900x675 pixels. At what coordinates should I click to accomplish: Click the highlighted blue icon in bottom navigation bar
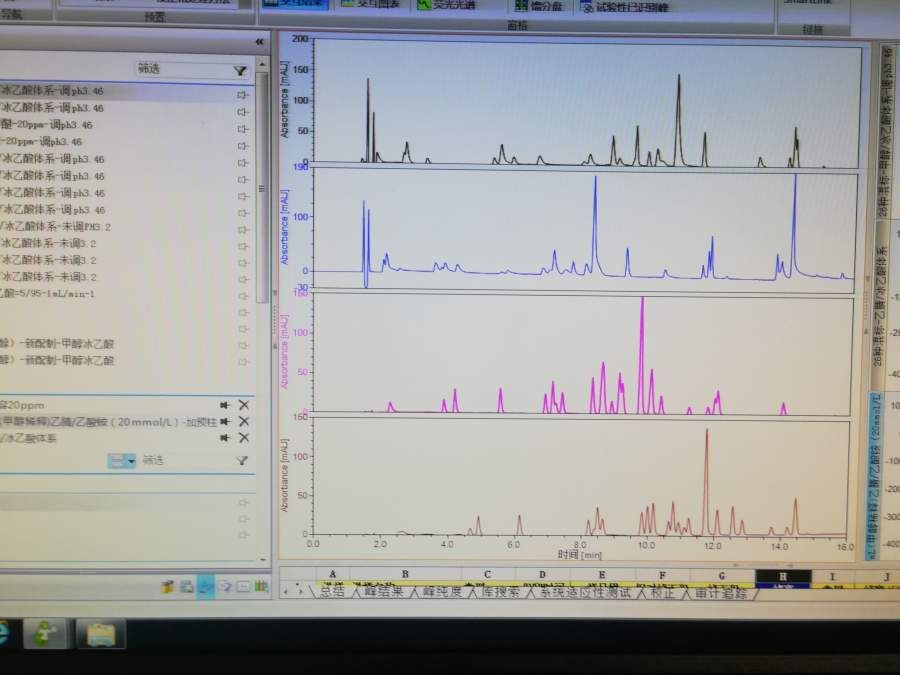[205, 587]
